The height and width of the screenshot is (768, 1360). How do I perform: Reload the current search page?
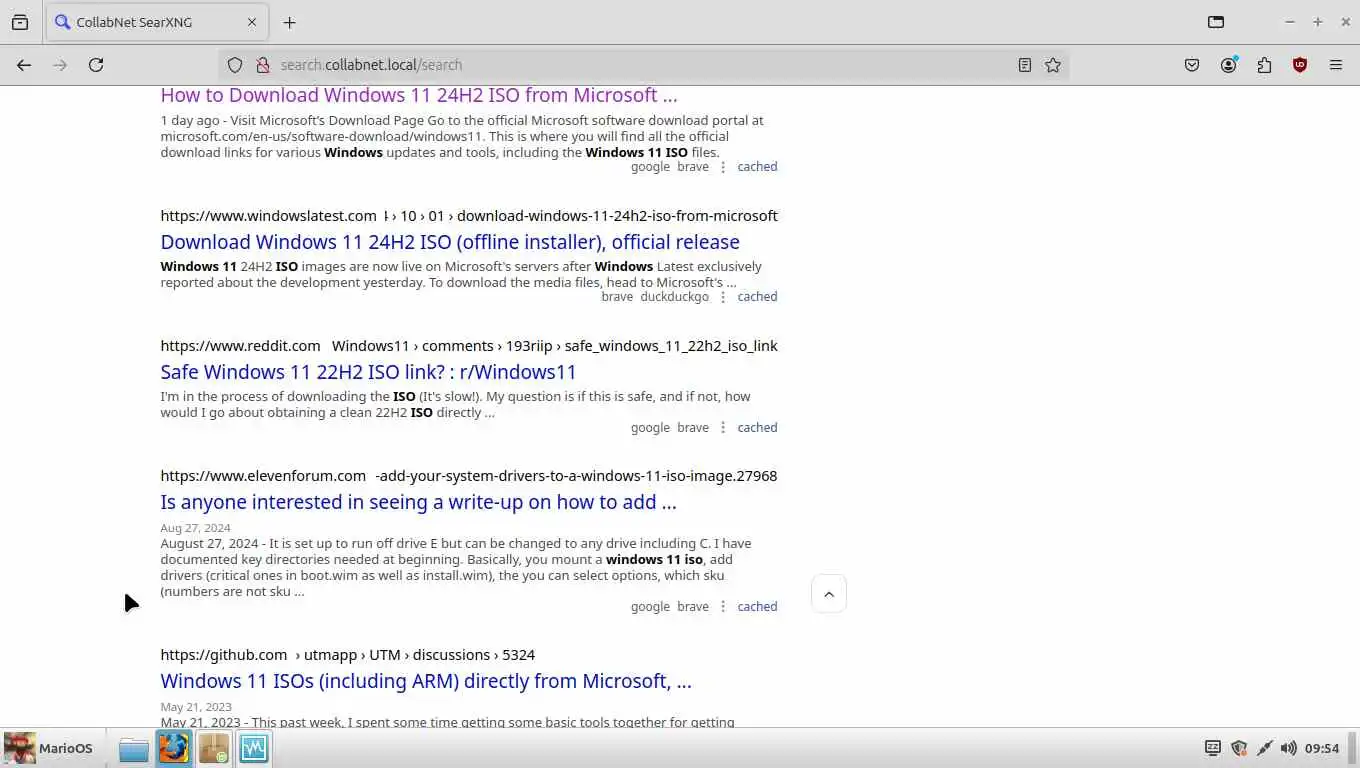click(x=96, y=65)
